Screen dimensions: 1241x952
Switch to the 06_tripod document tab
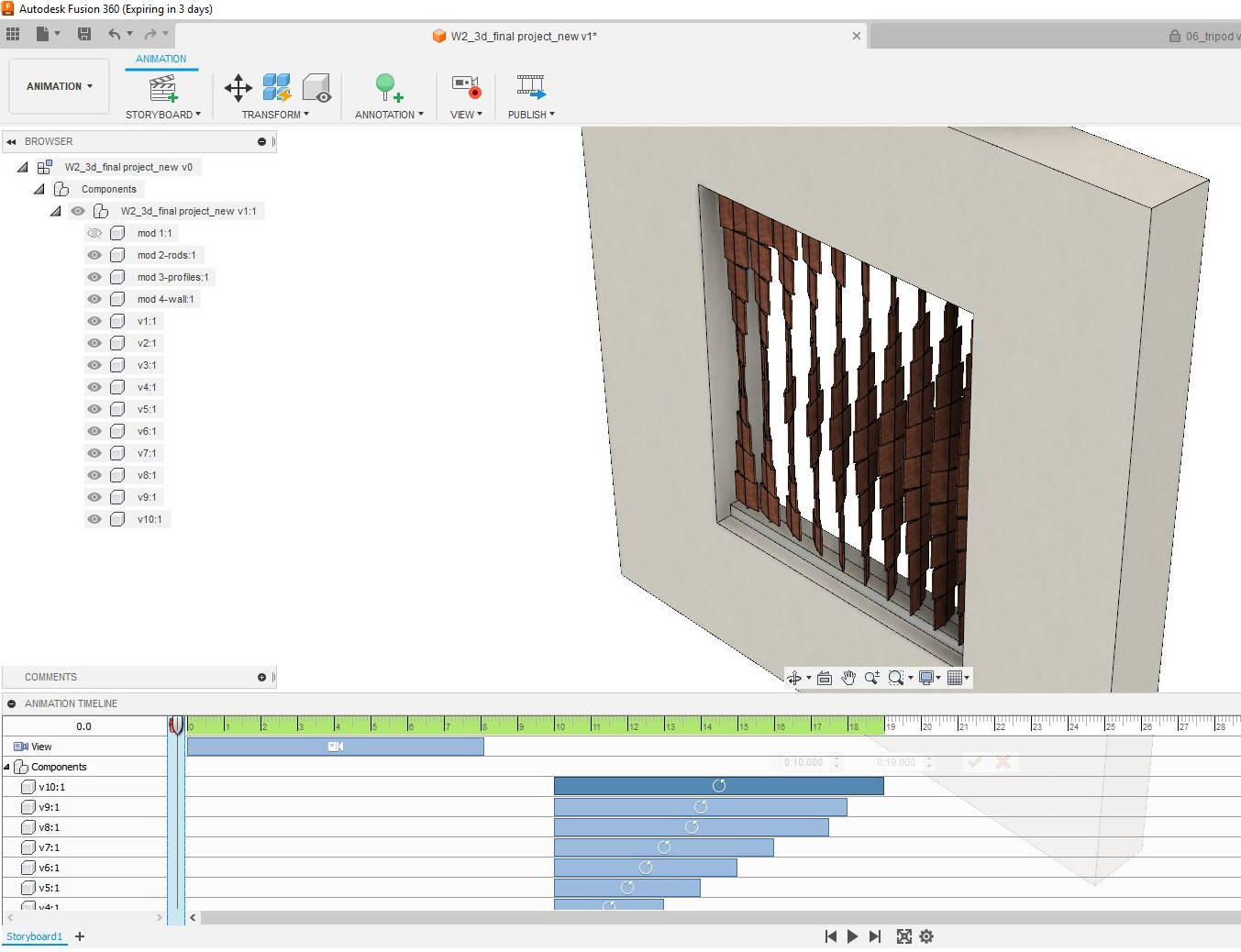coord(1204,36)
